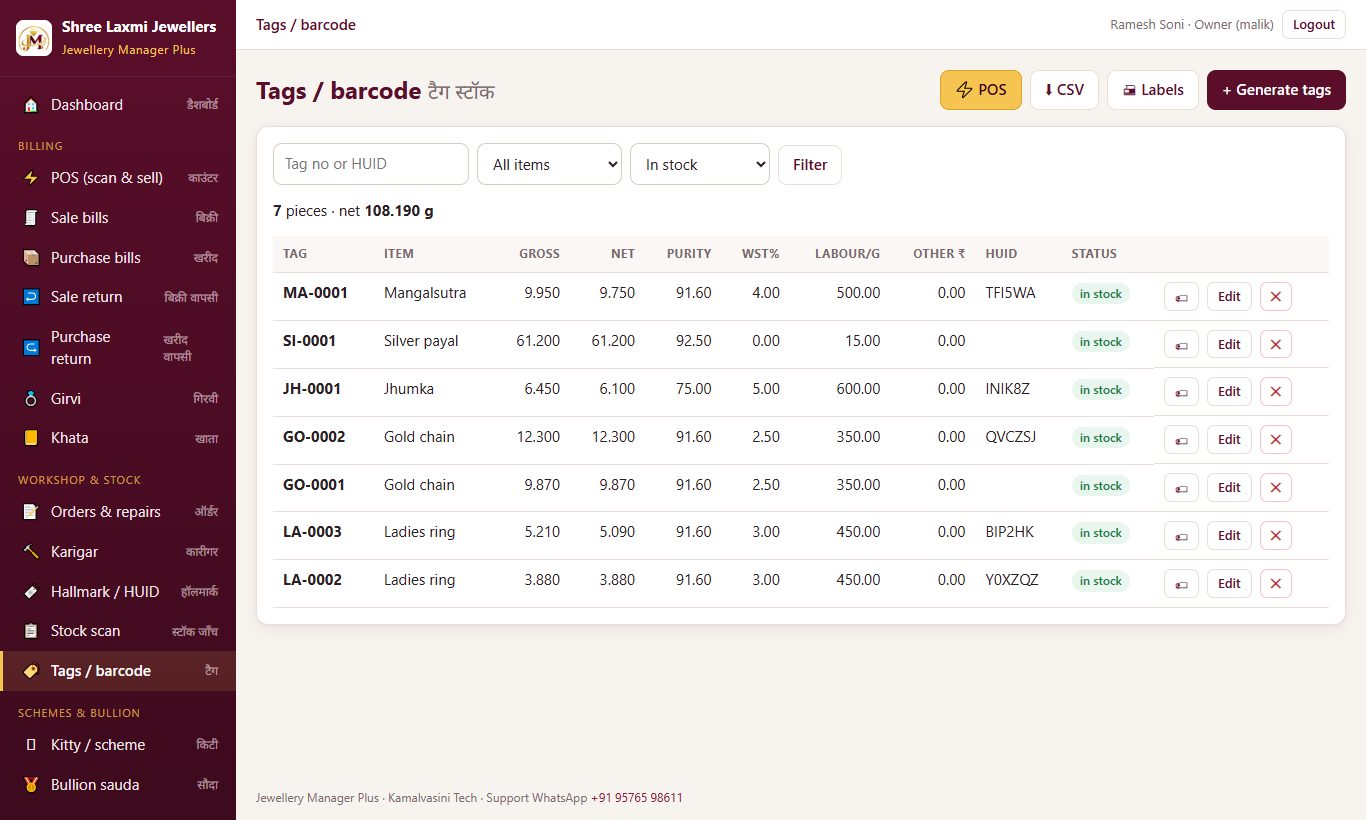The height and width of the screenshot is (820, 1366).
Task: Click the PURITY column header
Action: pos(689,254)
